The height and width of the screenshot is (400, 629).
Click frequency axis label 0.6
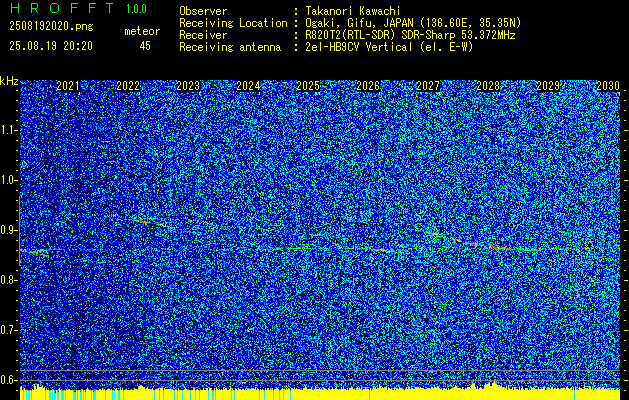(x=8, y=380)
